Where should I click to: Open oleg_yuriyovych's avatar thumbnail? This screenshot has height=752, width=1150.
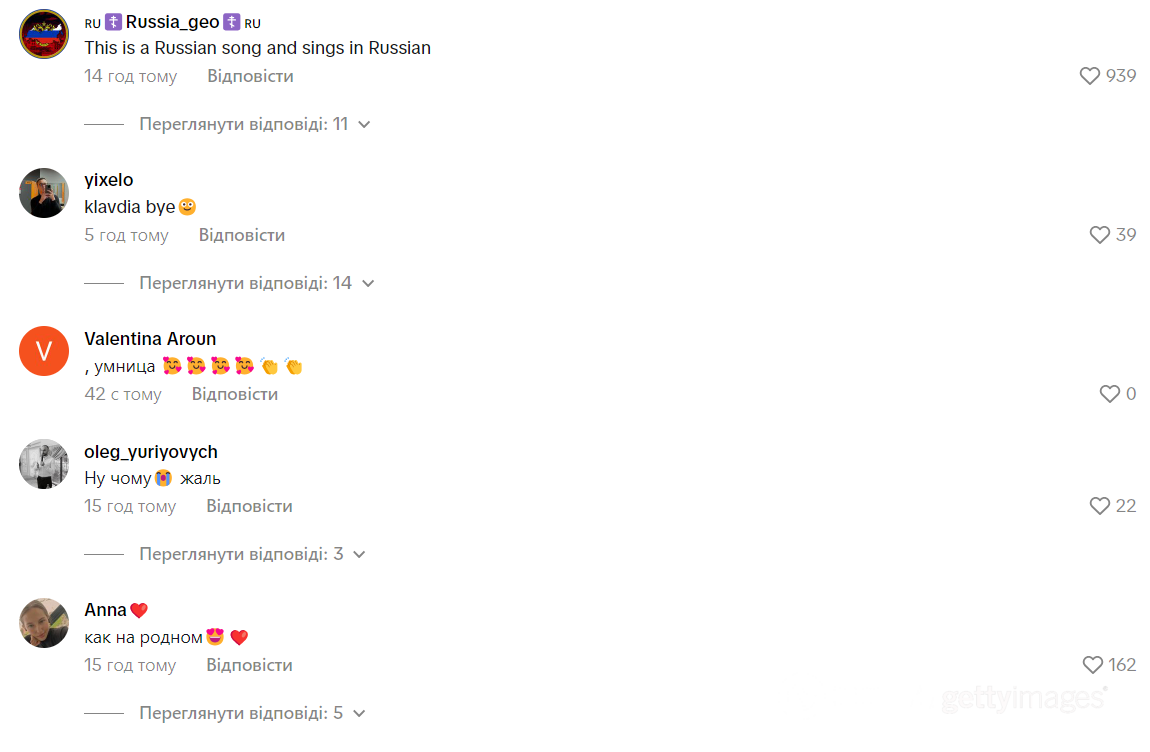pos(44,464)
